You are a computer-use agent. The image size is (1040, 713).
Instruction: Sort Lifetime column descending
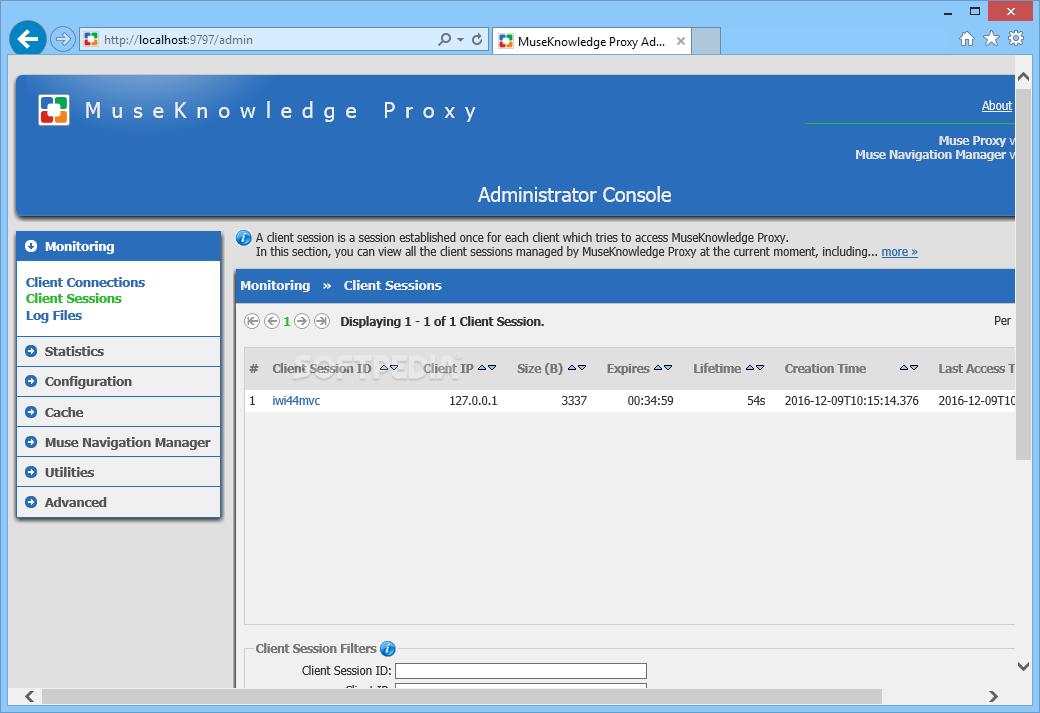click(x=760, y=367)
